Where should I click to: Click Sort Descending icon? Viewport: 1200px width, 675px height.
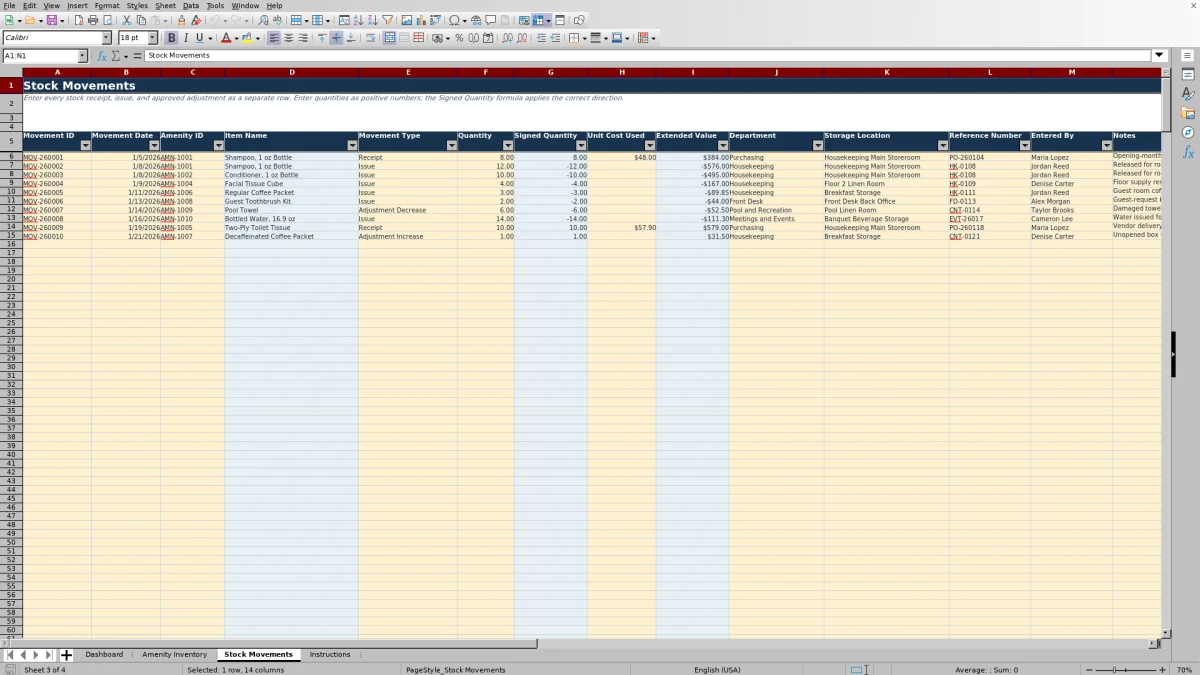(372, 20)
